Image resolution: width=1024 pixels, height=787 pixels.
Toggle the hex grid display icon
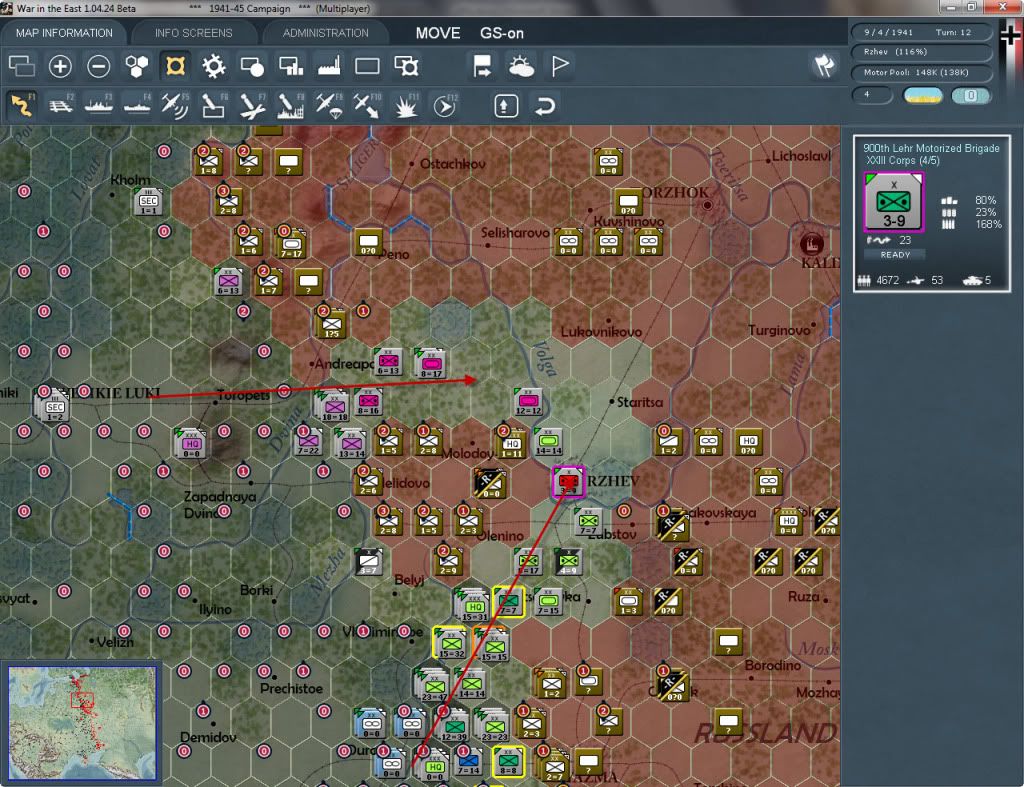point(137,66)
